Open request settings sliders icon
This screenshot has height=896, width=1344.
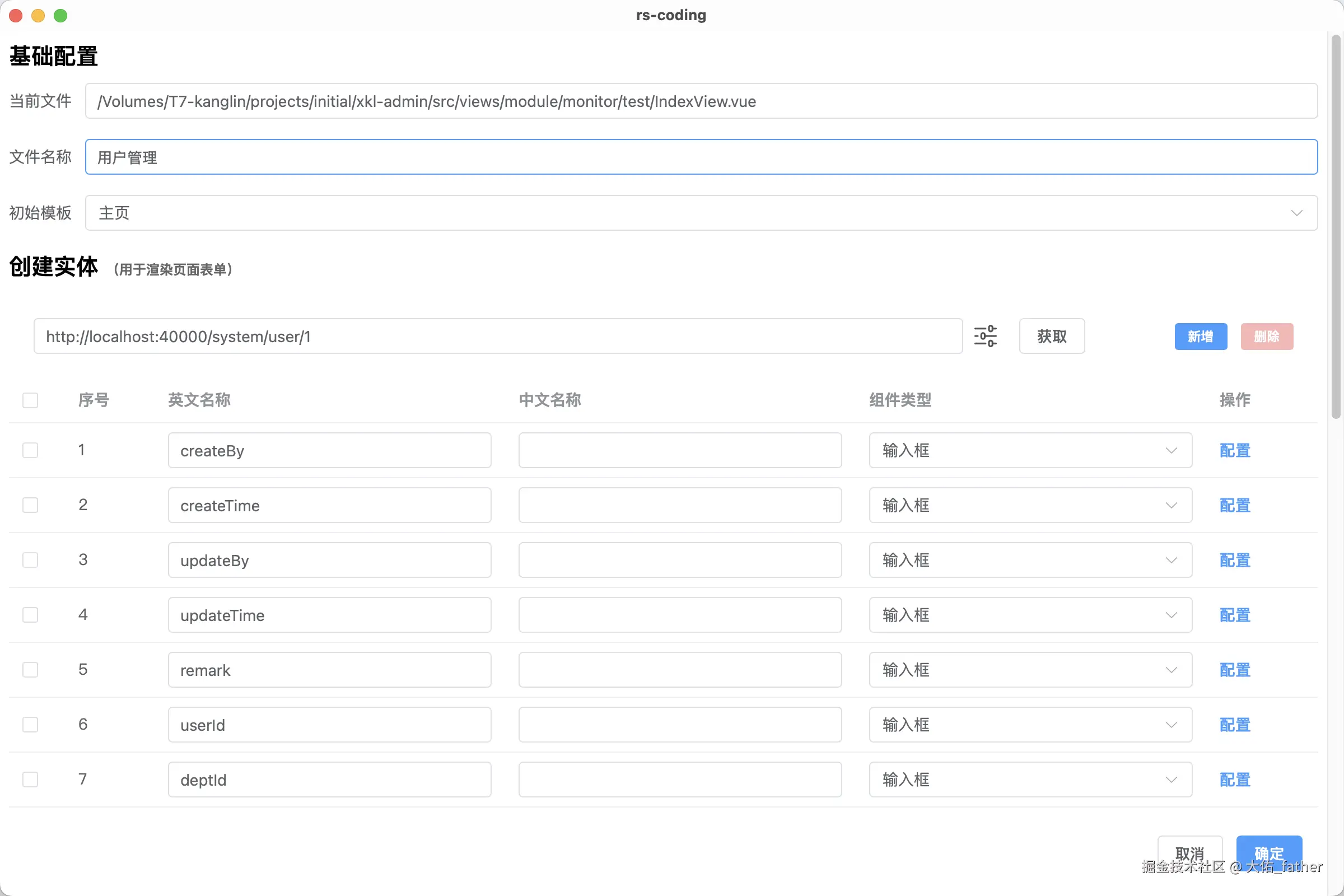tap(985, 336)
